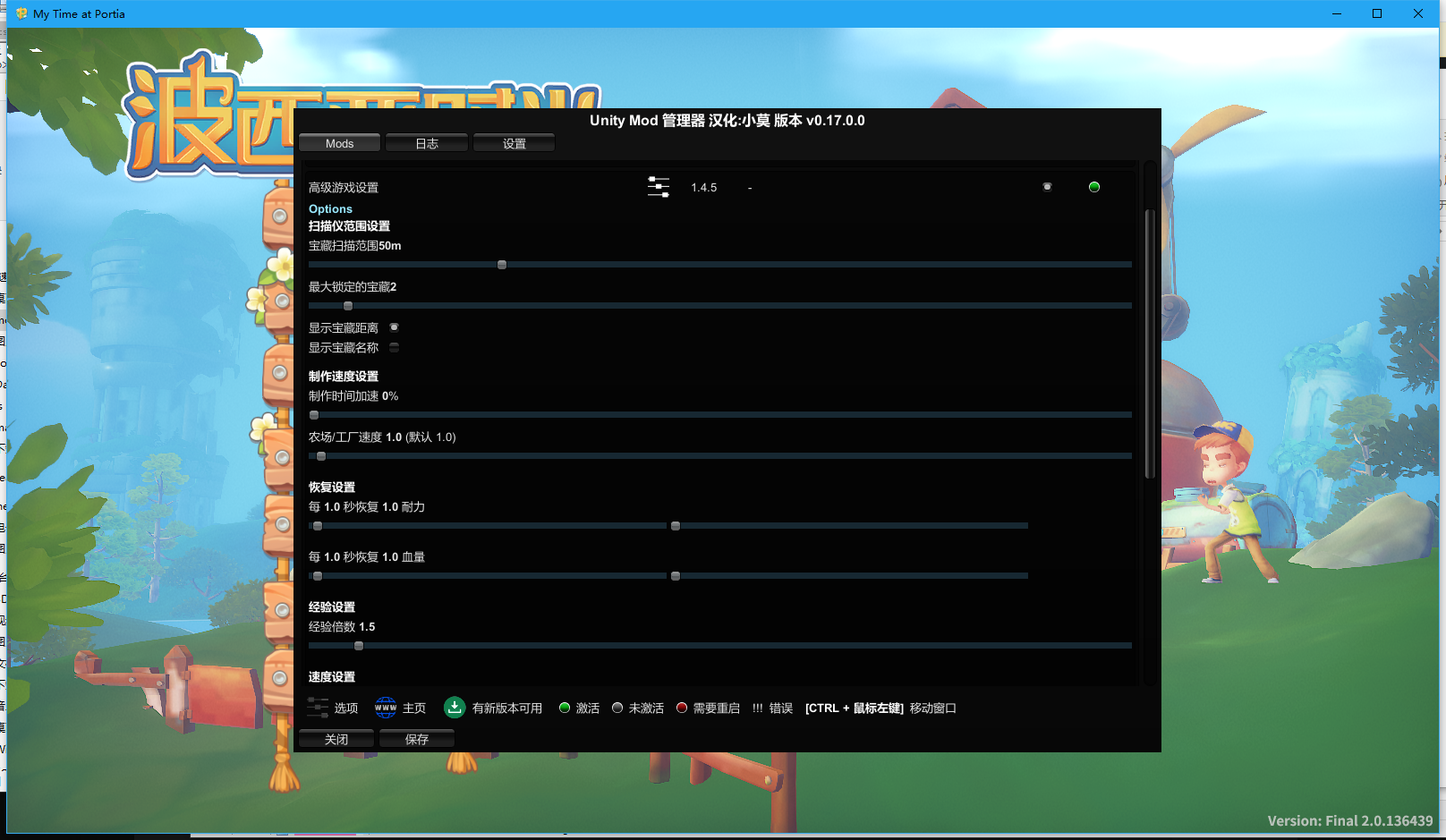Click the 保存 button
Viewport: 1446px width, 840px height.
coord(417,739)
